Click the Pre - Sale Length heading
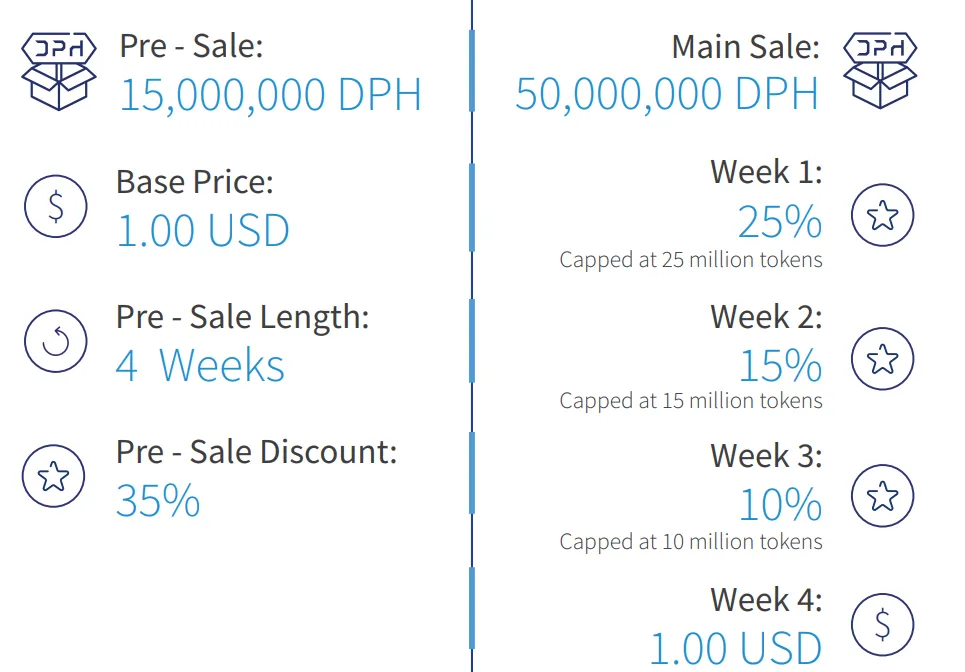The height and width of the screenshot is (672, 965). pyautogui.click(x=242, y=318)
